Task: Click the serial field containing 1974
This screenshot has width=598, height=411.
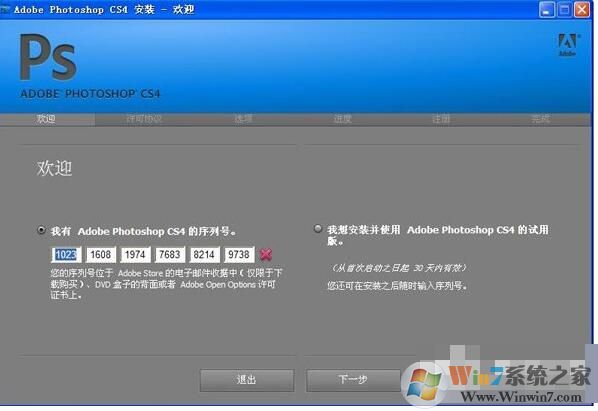Action: (x=135, y=255)
